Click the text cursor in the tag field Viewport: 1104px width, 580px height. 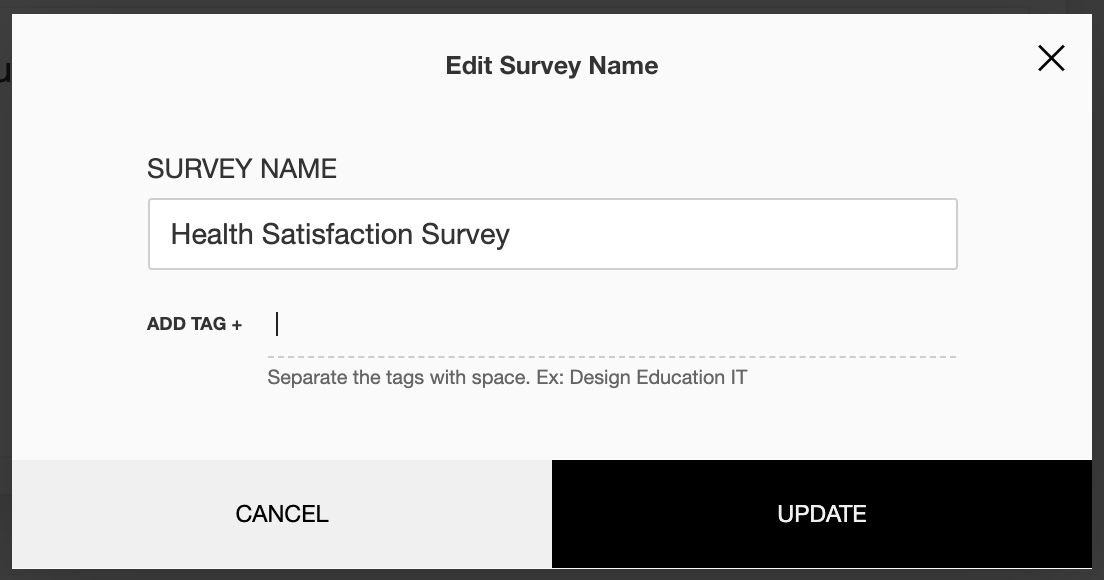click(277, 324)
